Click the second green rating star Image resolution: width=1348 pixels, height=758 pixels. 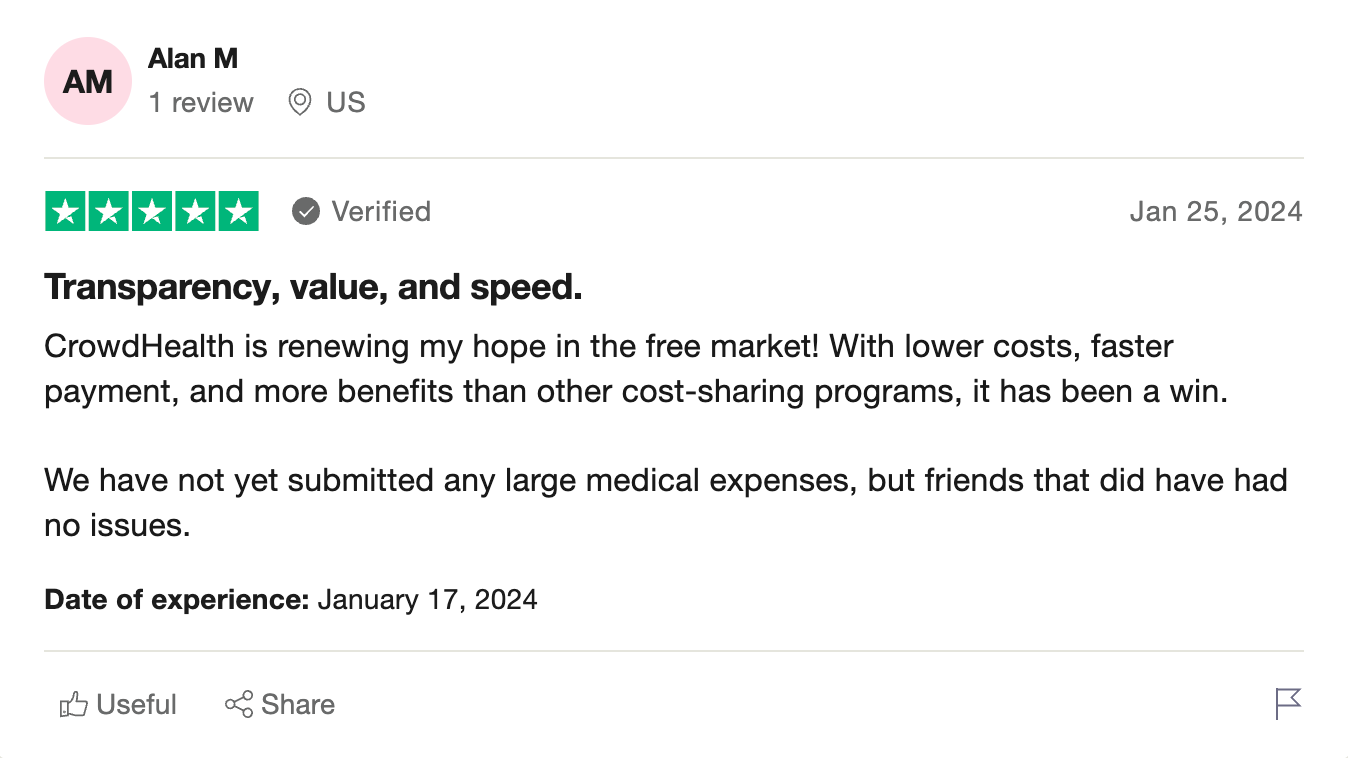[x=109, y=212]
